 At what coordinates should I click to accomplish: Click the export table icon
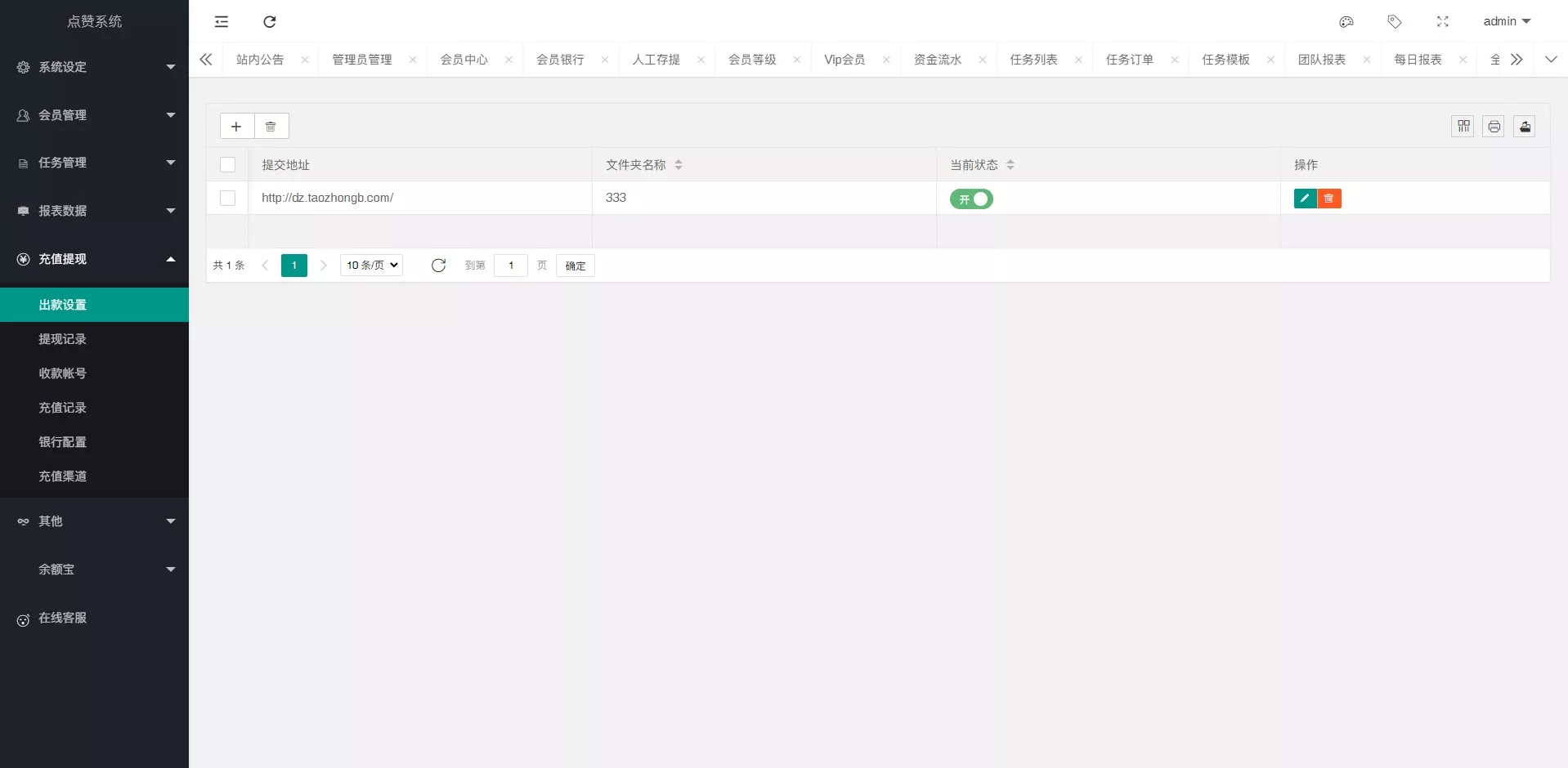coord(1525,127)
